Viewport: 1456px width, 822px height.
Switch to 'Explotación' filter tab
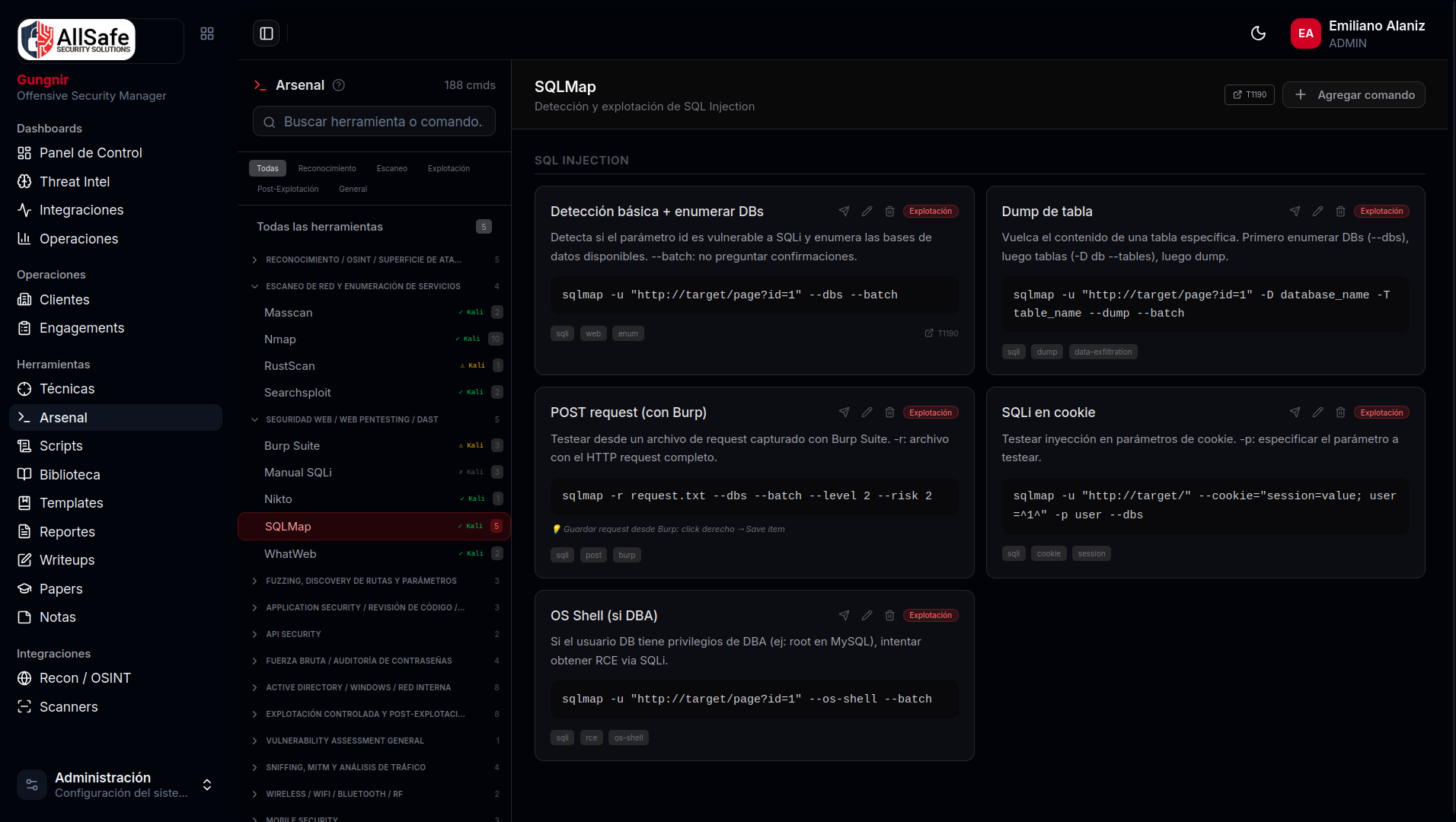tap(449, 168)
